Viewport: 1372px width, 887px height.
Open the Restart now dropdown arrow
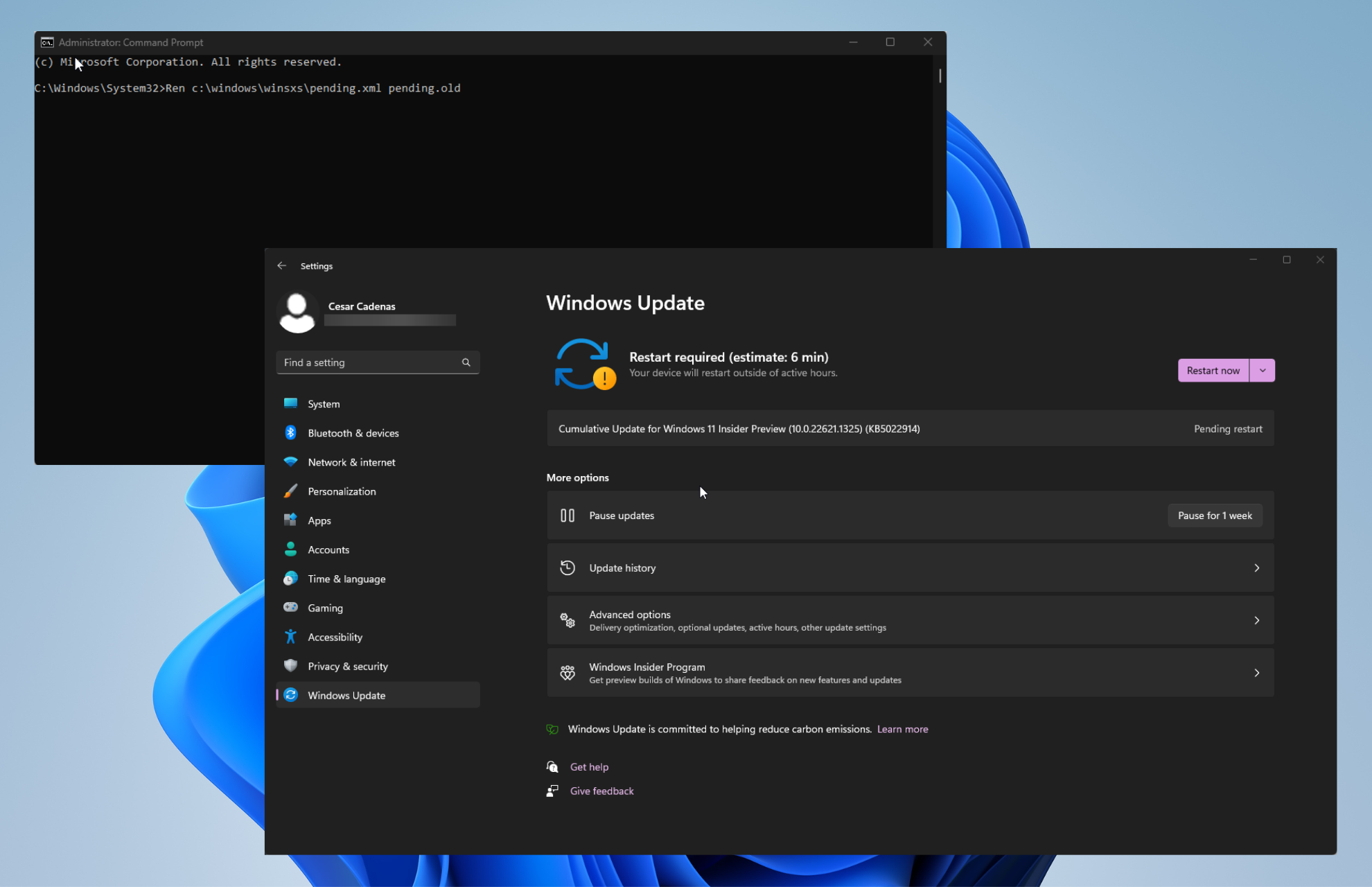(x=1263, y=370)
